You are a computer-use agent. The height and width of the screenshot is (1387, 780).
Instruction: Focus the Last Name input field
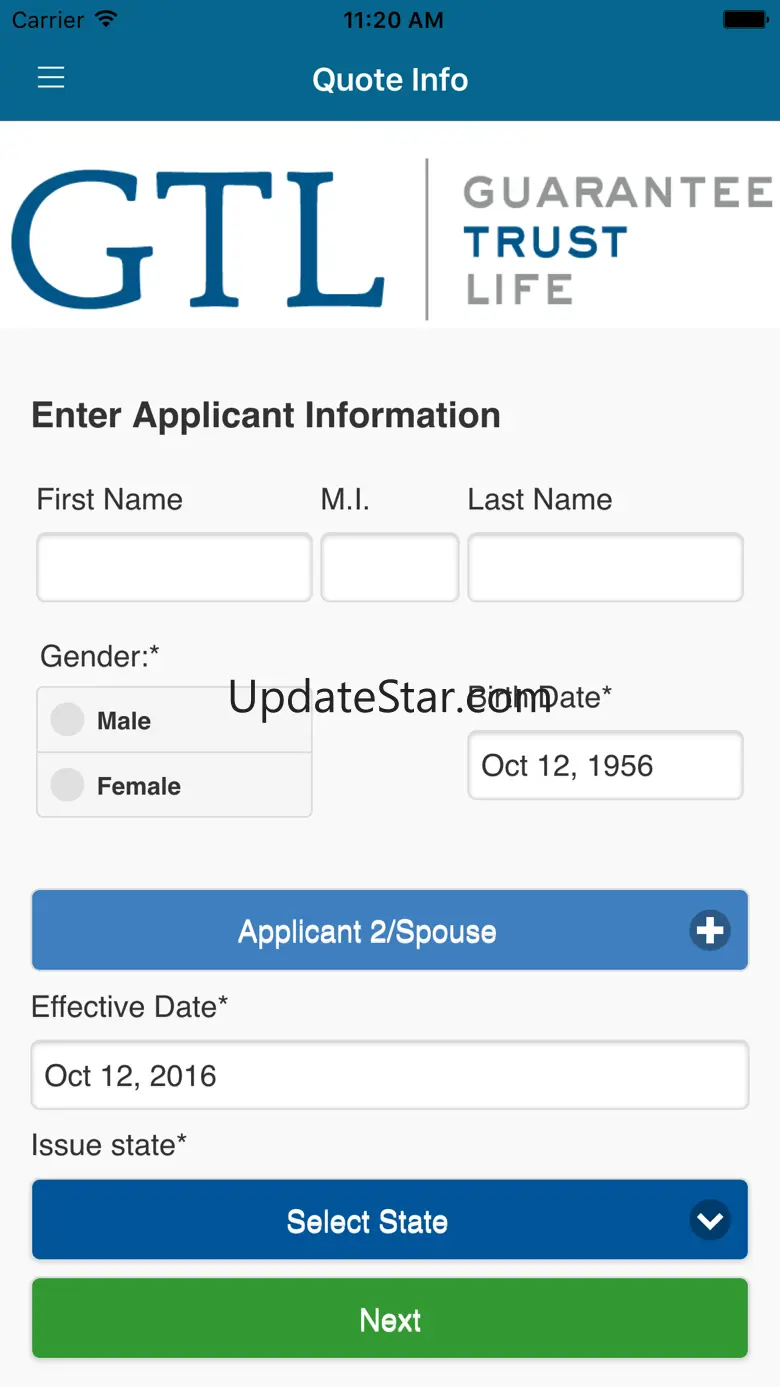coord(605,568)
